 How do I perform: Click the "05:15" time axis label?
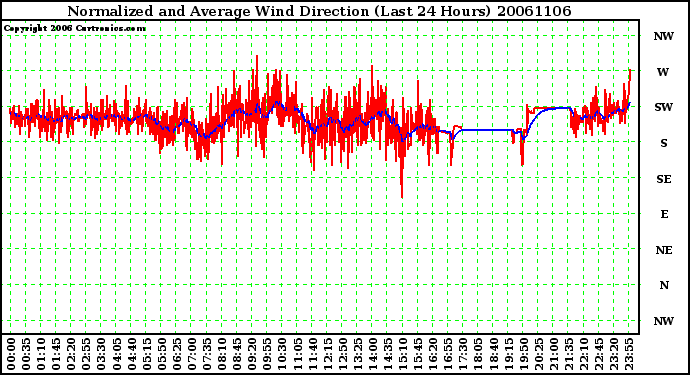(x=147, y=354)
